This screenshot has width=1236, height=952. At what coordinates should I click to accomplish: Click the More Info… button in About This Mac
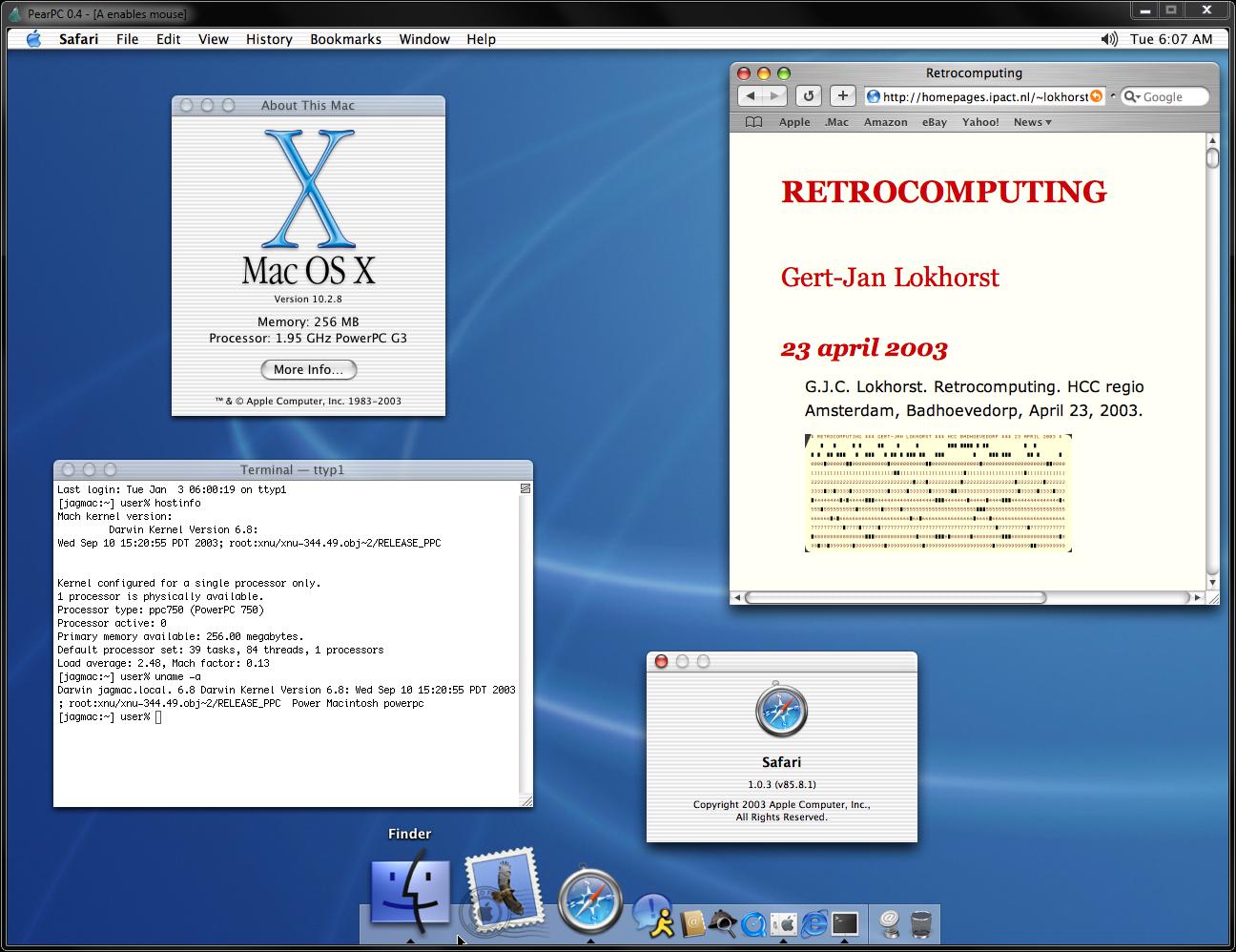[x=308, y=369]
